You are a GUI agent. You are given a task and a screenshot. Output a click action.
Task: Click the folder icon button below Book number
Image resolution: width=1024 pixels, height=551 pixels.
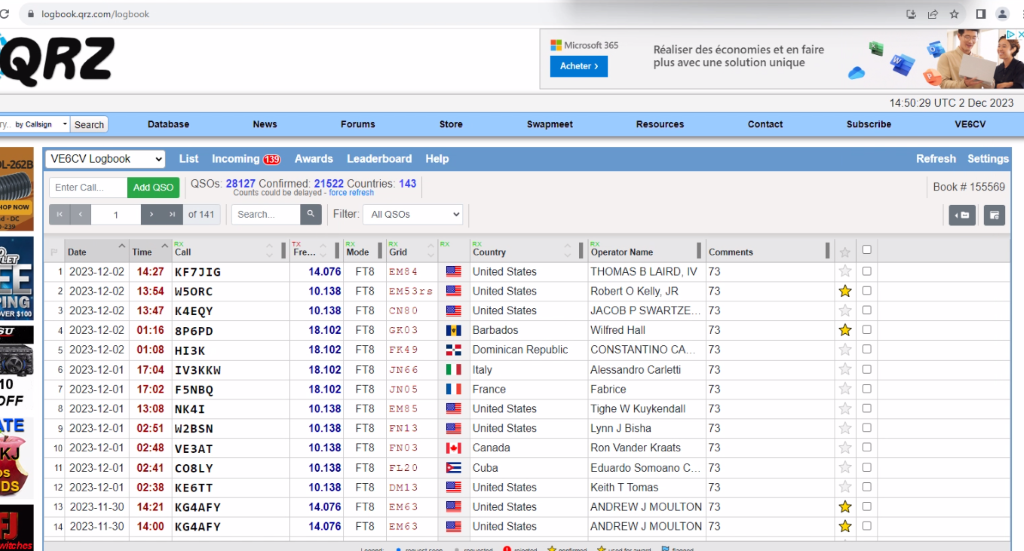962,215
